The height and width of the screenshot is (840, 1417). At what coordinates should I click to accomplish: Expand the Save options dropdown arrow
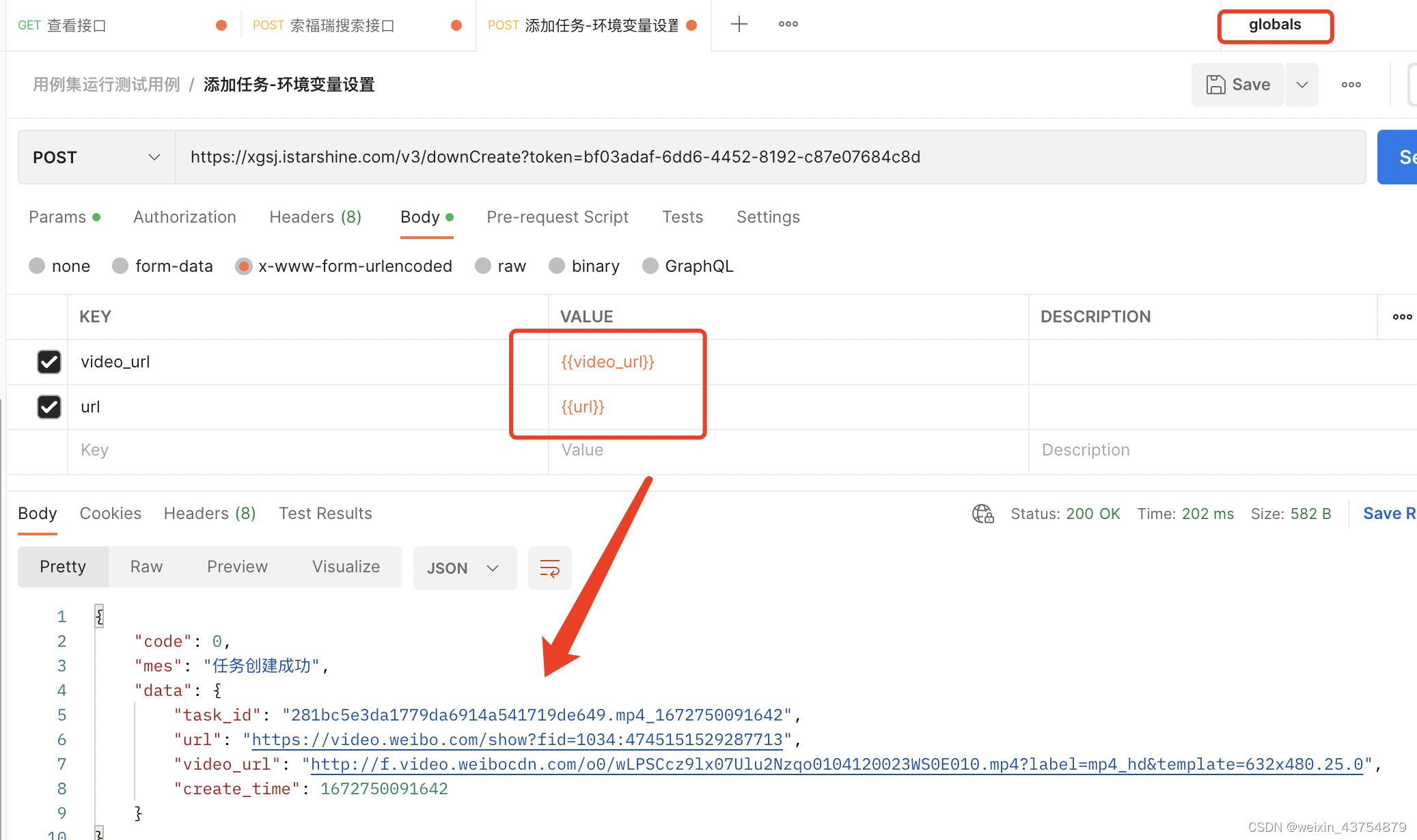(x=1302, y=85)
